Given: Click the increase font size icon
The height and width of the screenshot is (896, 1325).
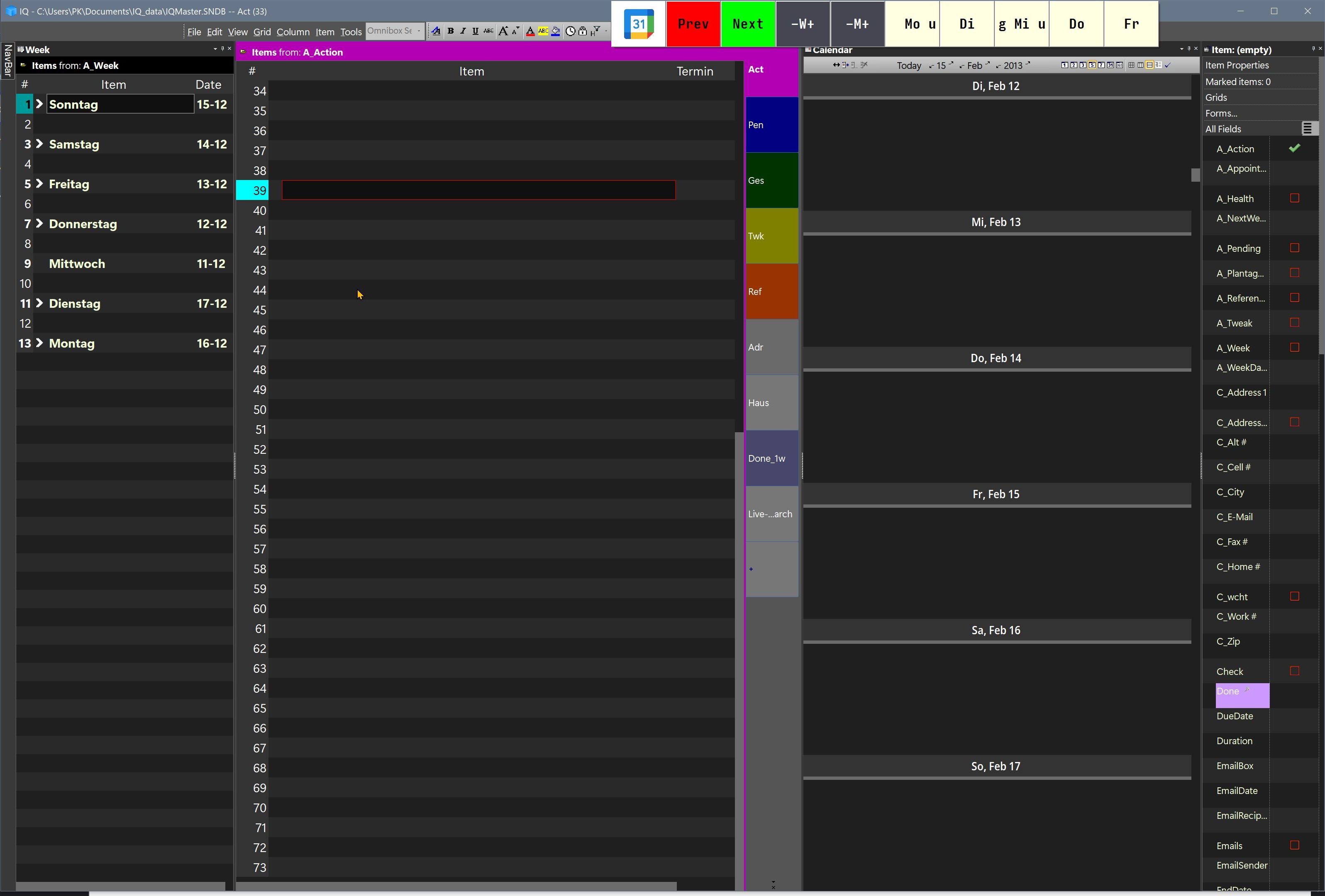Looking at the screenshot, I should tap(503, 32).
